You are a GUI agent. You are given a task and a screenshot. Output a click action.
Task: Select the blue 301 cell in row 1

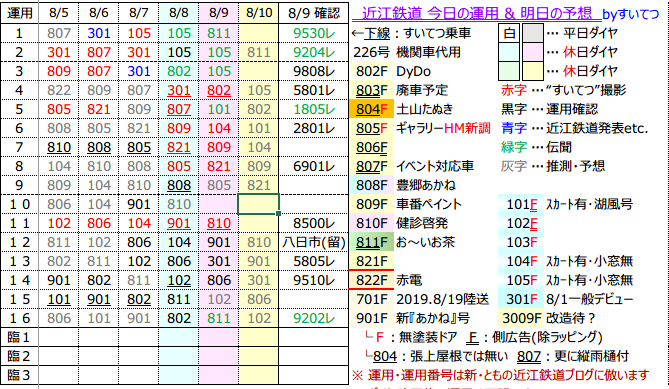point(99,33)
